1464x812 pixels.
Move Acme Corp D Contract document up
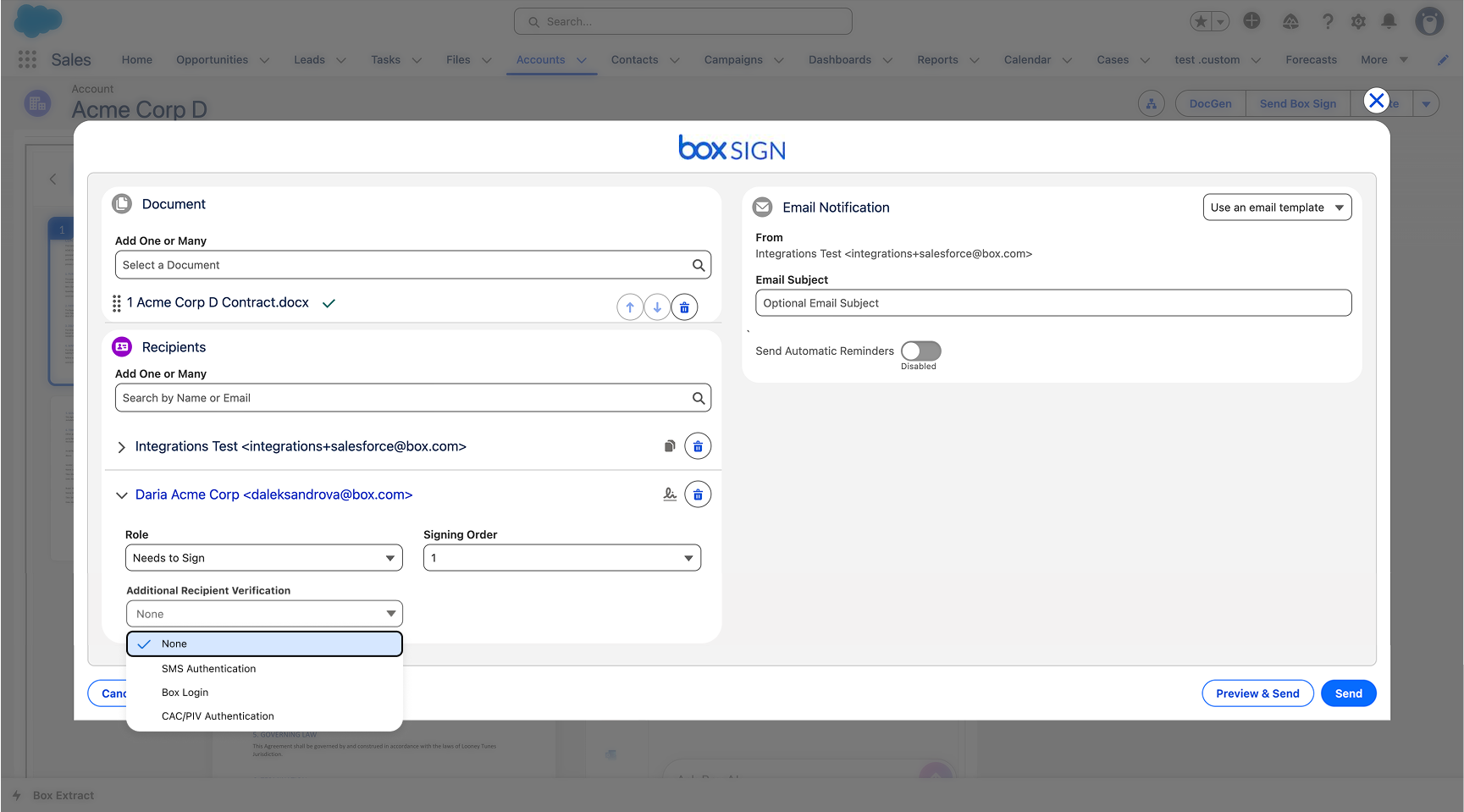coord(629,307)
